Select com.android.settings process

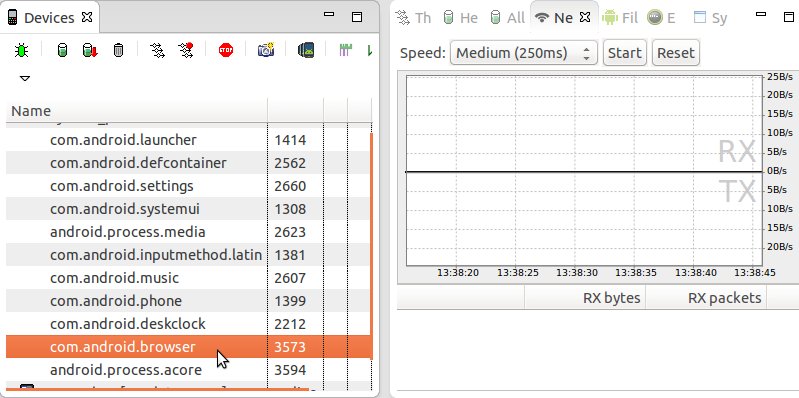click(x=122, y=186)
